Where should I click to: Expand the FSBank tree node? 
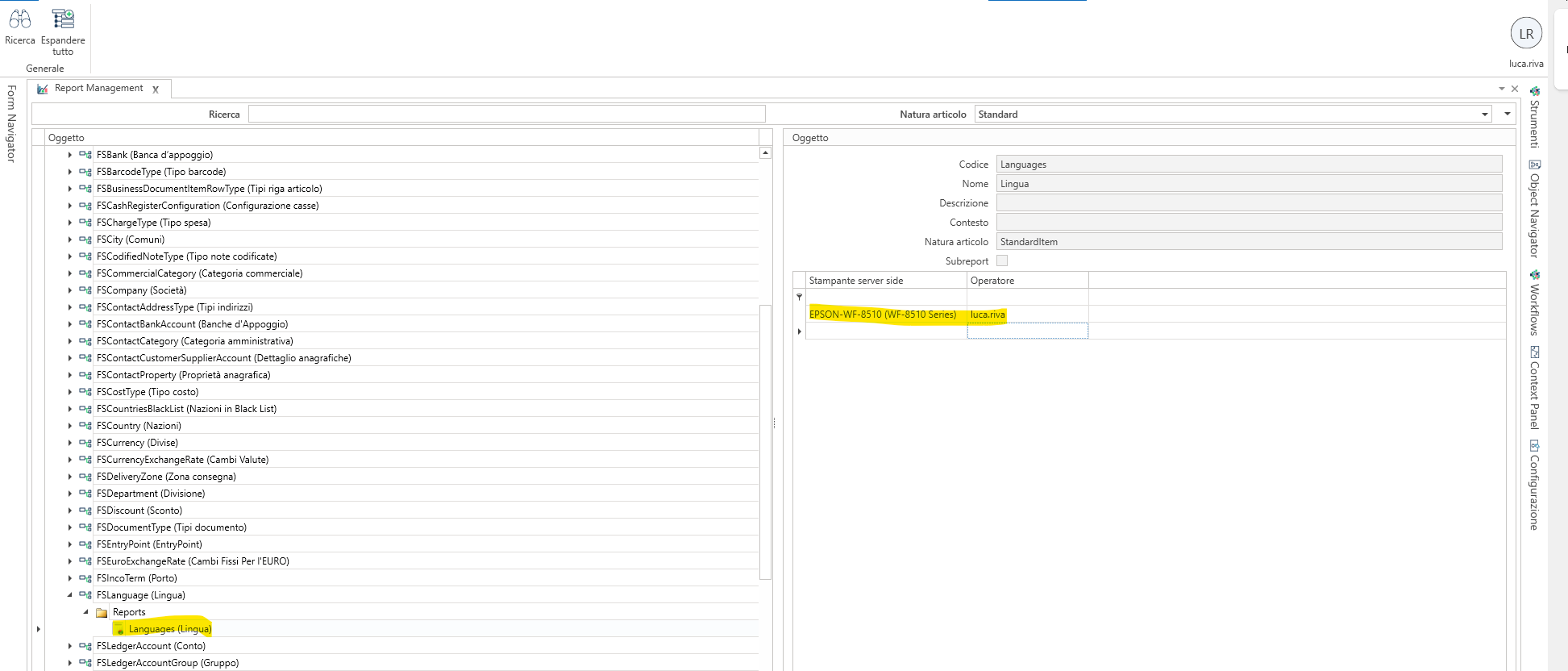click(x=69, y=155)
